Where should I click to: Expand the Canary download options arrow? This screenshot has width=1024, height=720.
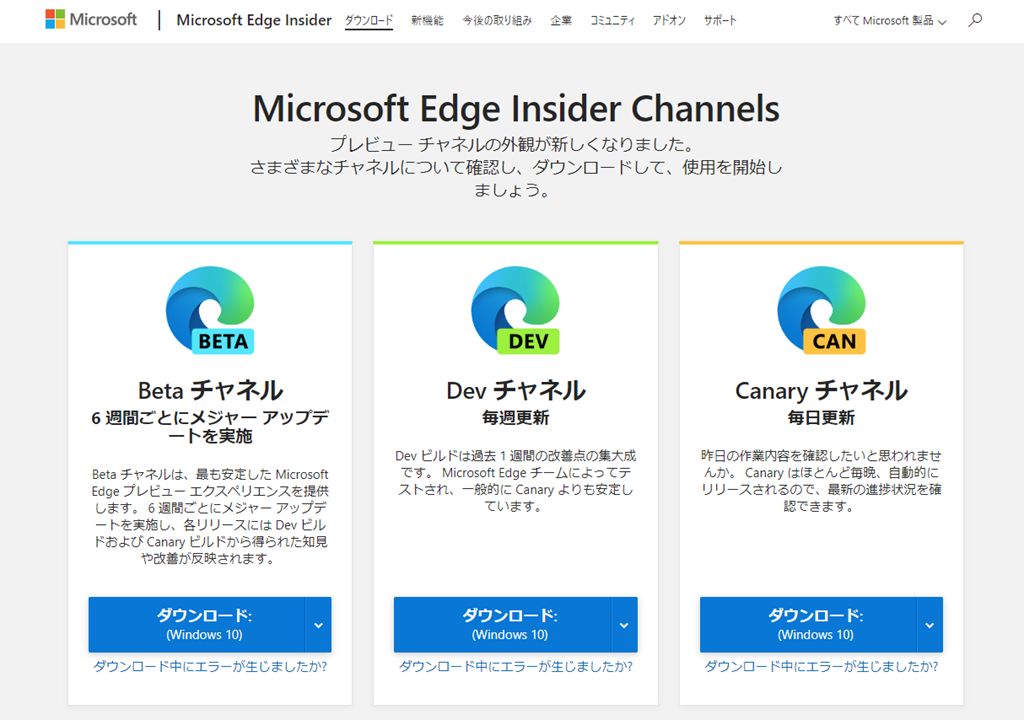tap(930, 625)
